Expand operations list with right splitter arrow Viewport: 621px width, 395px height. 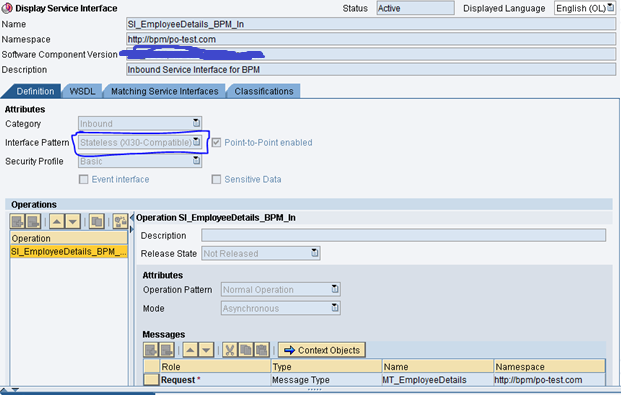tap(132, 229)
